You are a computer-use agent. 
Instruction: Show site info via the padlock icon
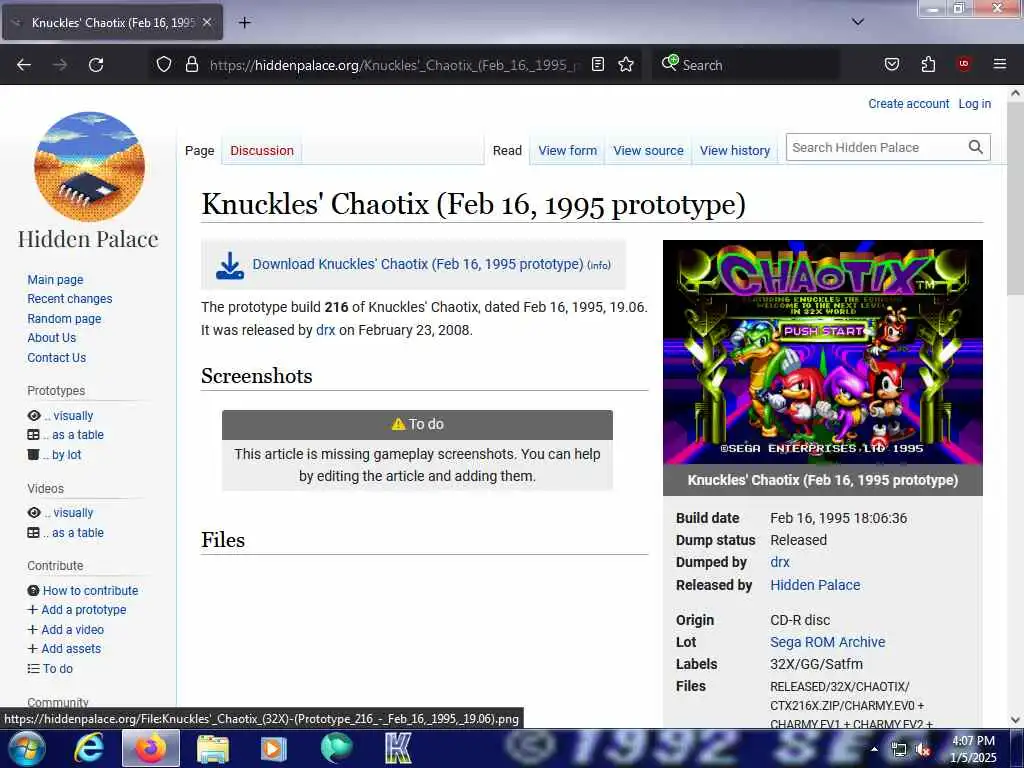(191, 64)
